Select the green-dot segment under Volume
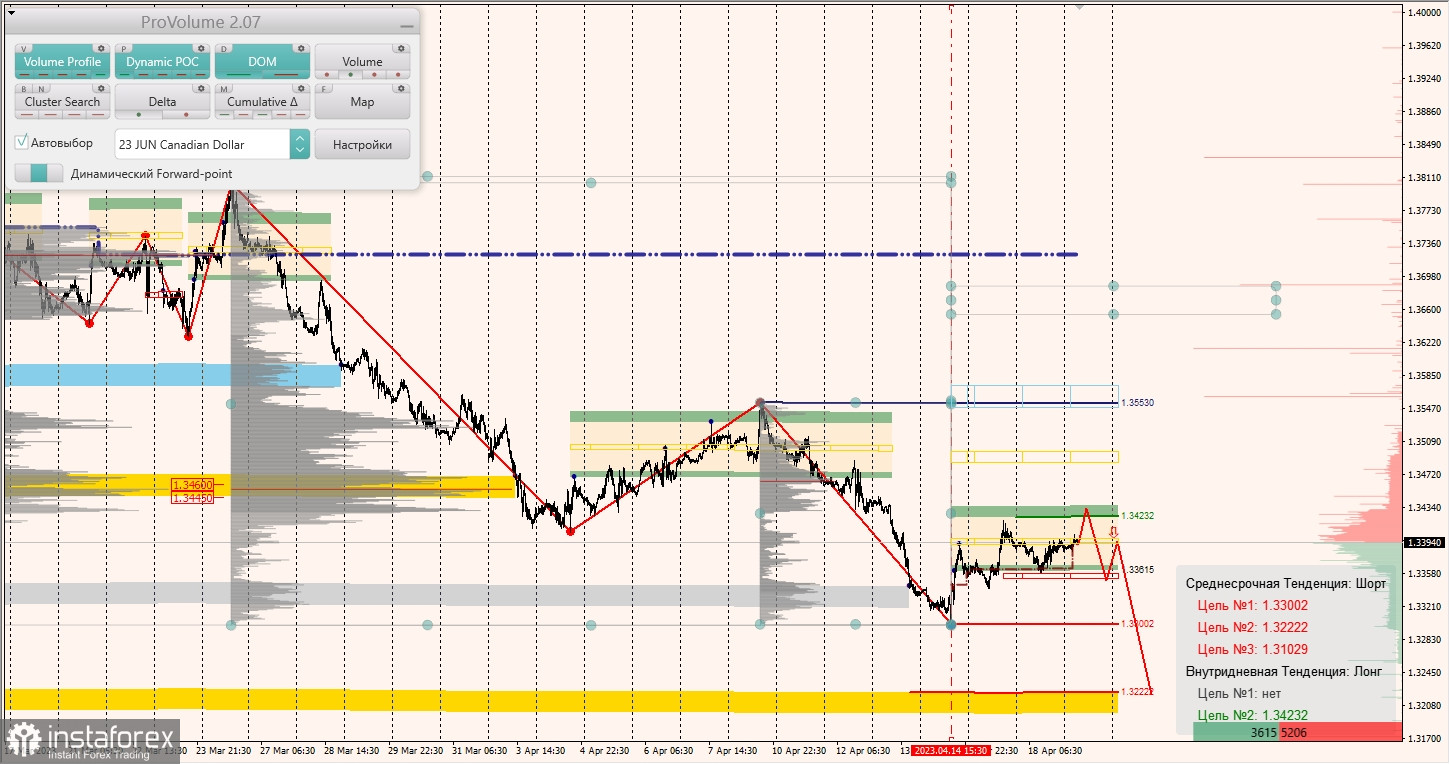This screenshot has height=764, width=1450. coord(350,74)
